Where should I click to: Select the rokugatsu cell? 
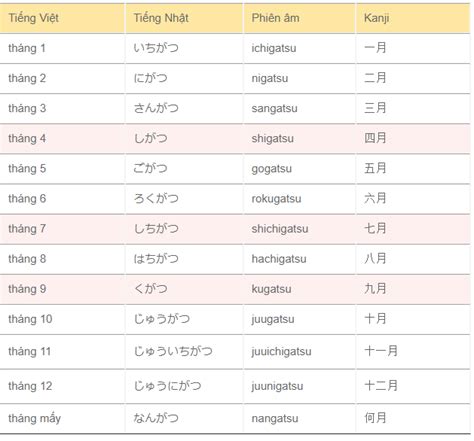(x=300, y=199)
